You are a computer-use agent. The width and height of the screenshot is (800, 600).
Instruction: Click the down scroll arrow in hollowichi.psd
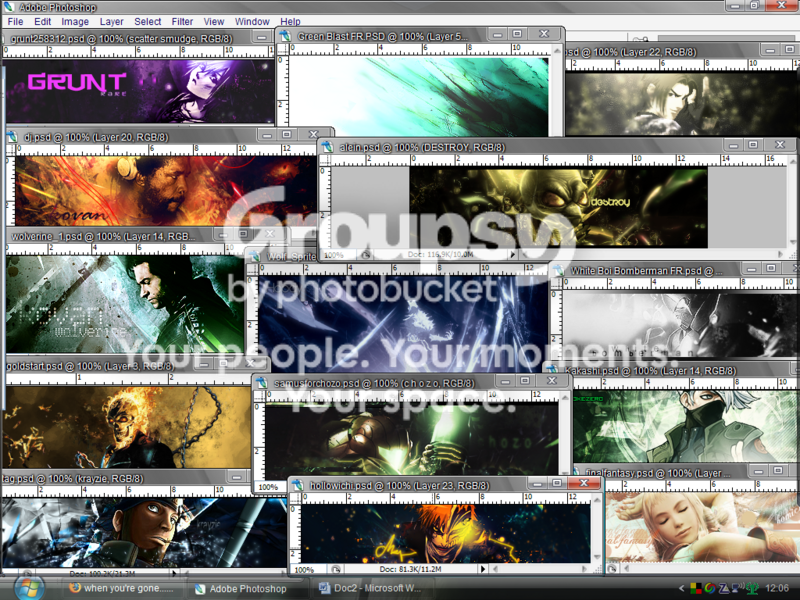point(596,558)
